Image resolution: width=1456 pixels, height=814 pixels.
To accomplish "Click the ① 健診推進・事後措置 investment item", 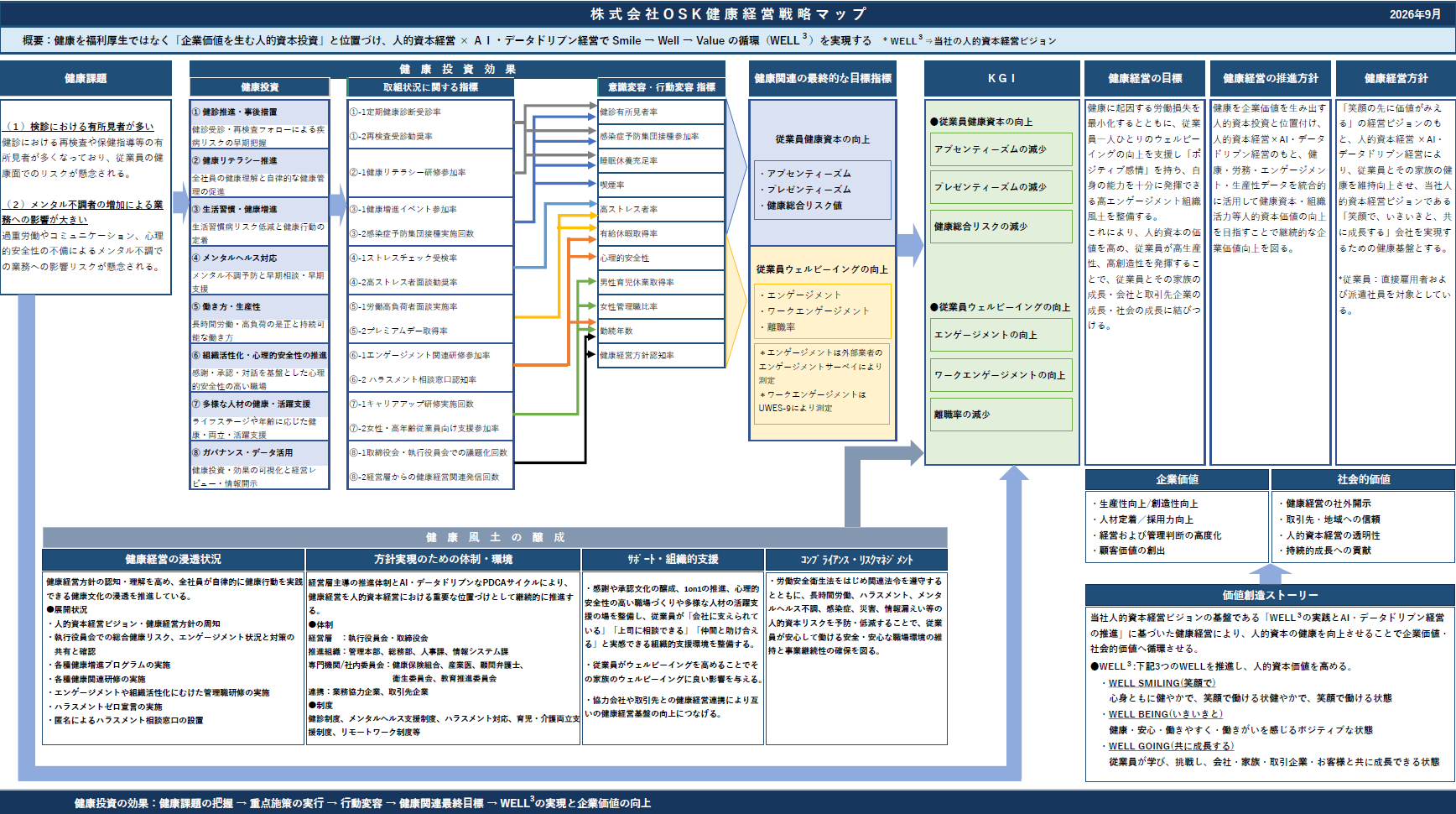I will pyautogui.click(x=259, y=112).
